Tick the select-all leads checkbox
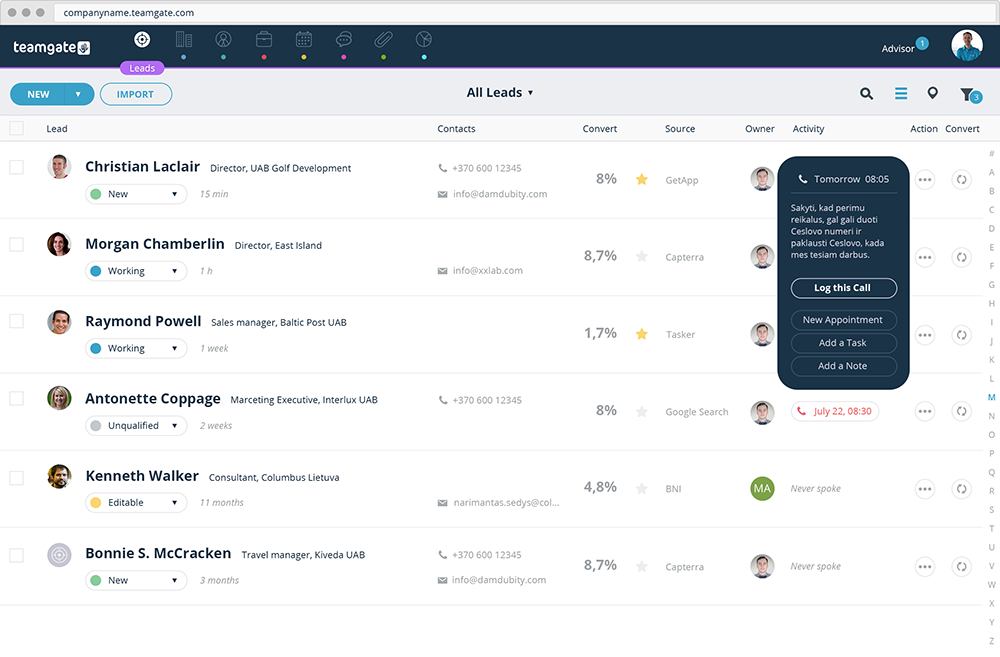 (17, 128)
